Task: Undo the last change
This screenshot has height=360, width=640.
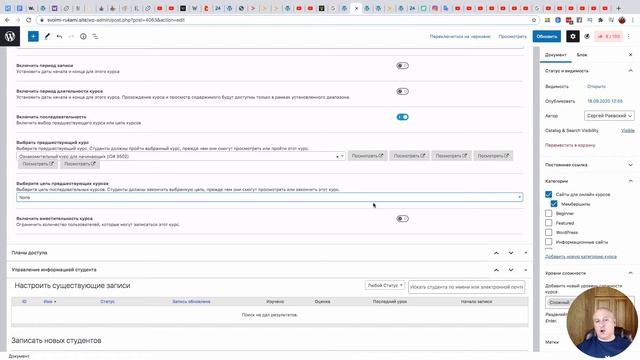Action: (x=60, y=36)
